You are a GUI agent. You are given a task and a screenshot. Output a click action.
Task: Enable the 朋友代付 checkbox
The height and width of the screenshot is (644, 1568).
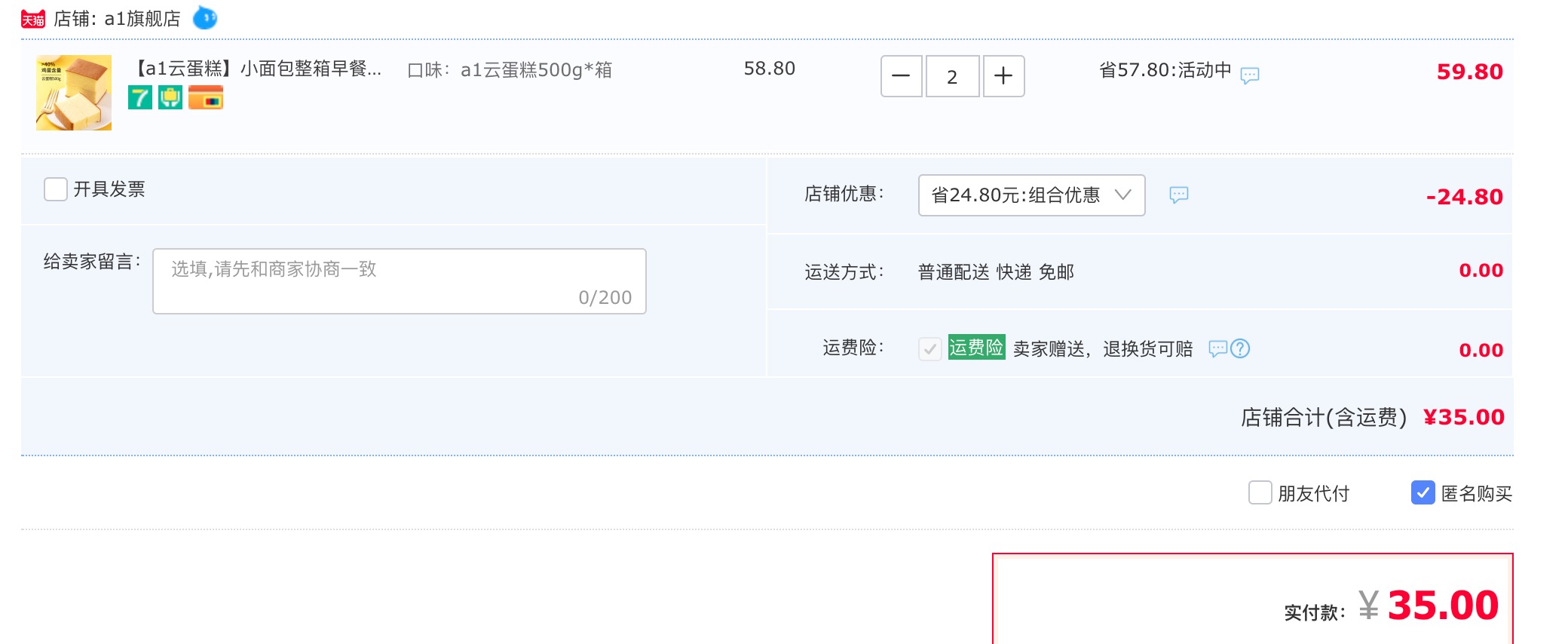(x=1260, y=492)
